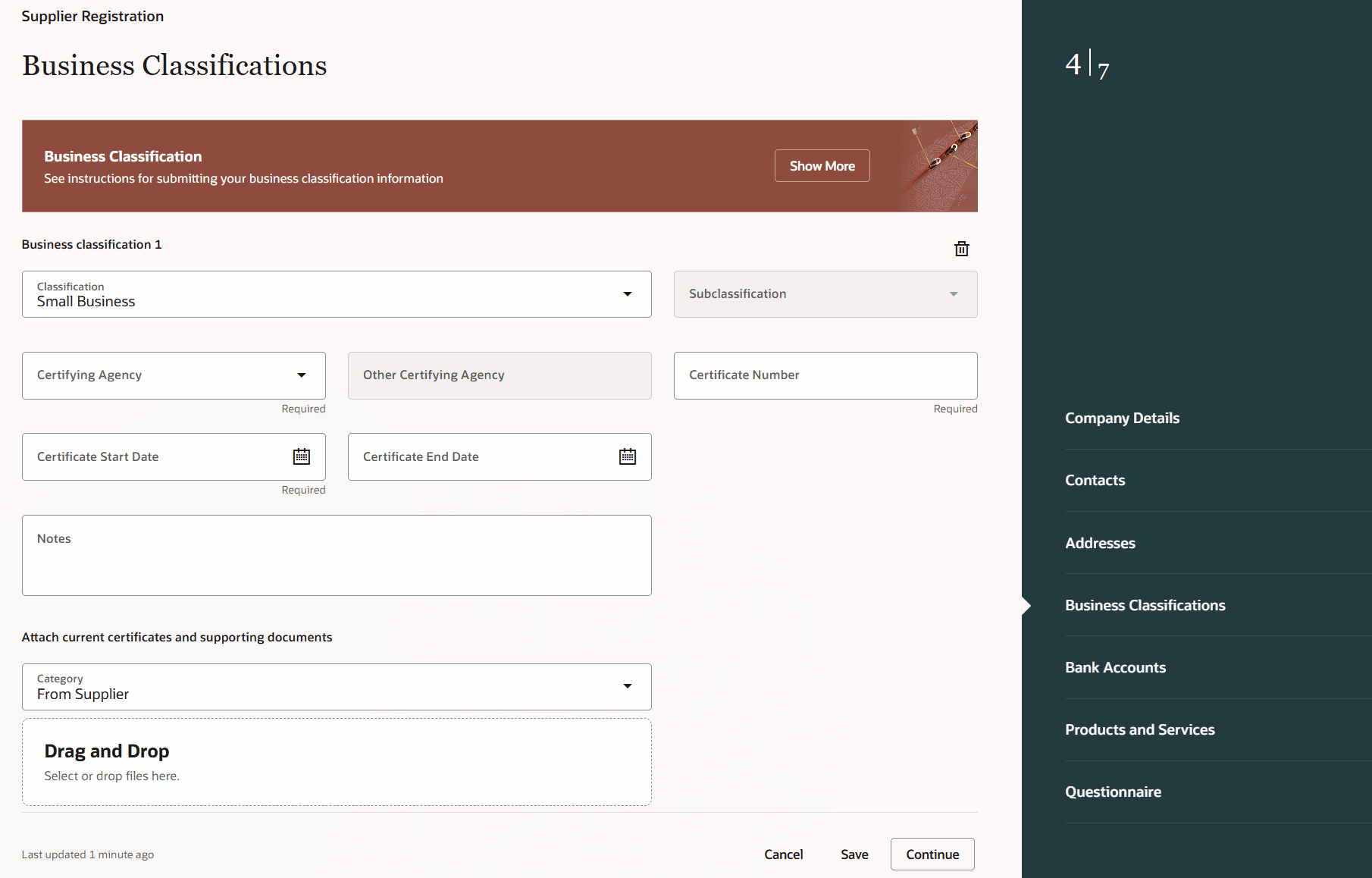Go to the Contacts section
This screenshot has width=1372, height=878.
pos(1095,480)
